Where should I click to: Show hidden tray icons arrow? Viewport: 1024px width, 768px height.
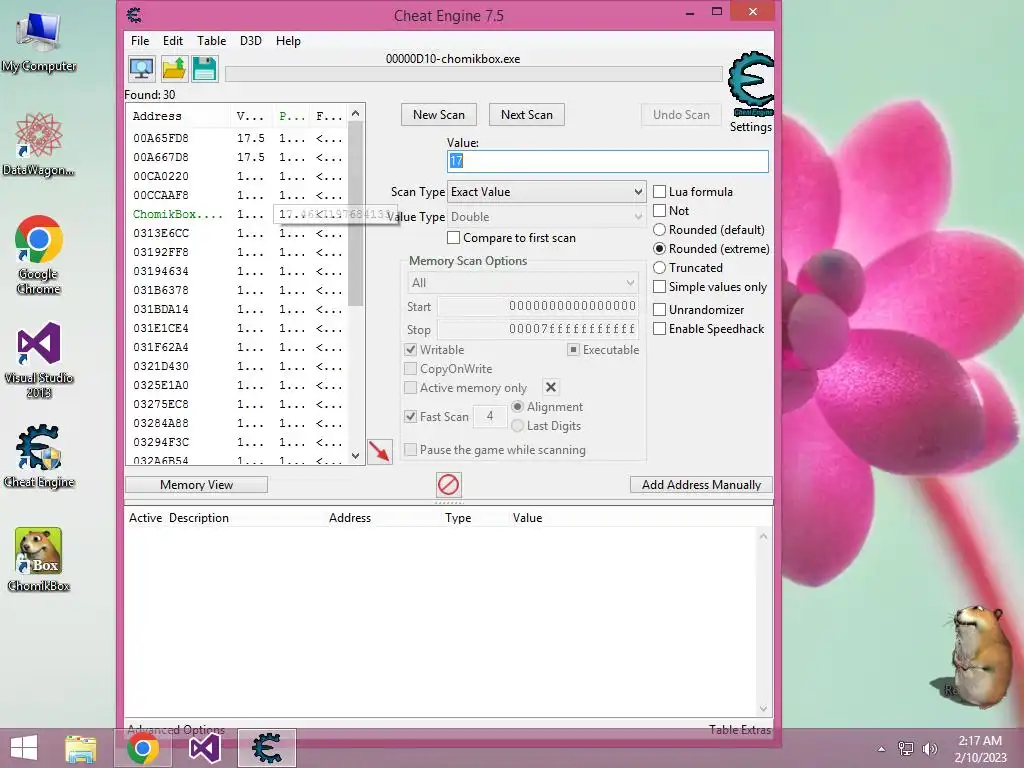click(x=882, y=749)
